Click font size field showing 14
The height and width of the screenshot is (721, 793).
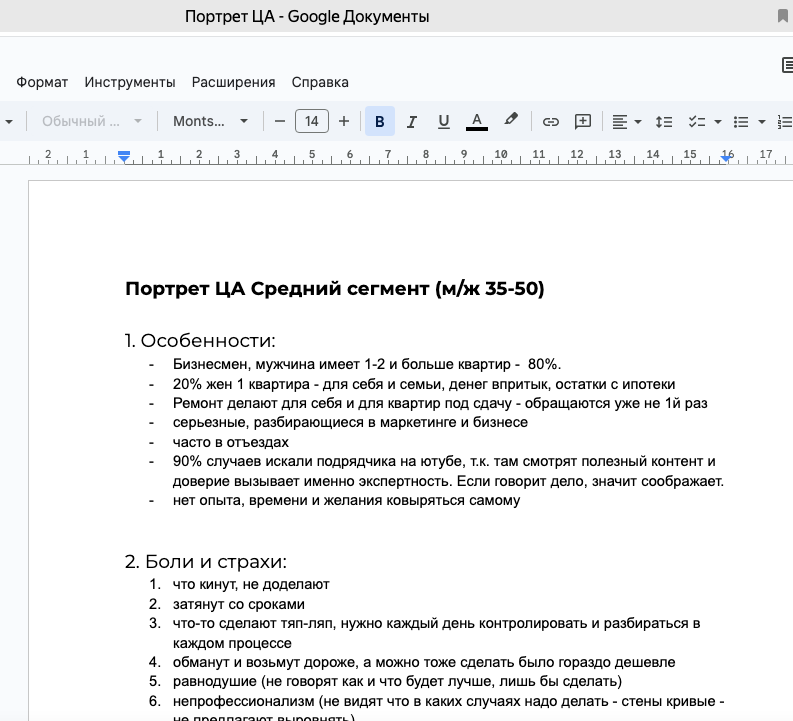[312, 121]
